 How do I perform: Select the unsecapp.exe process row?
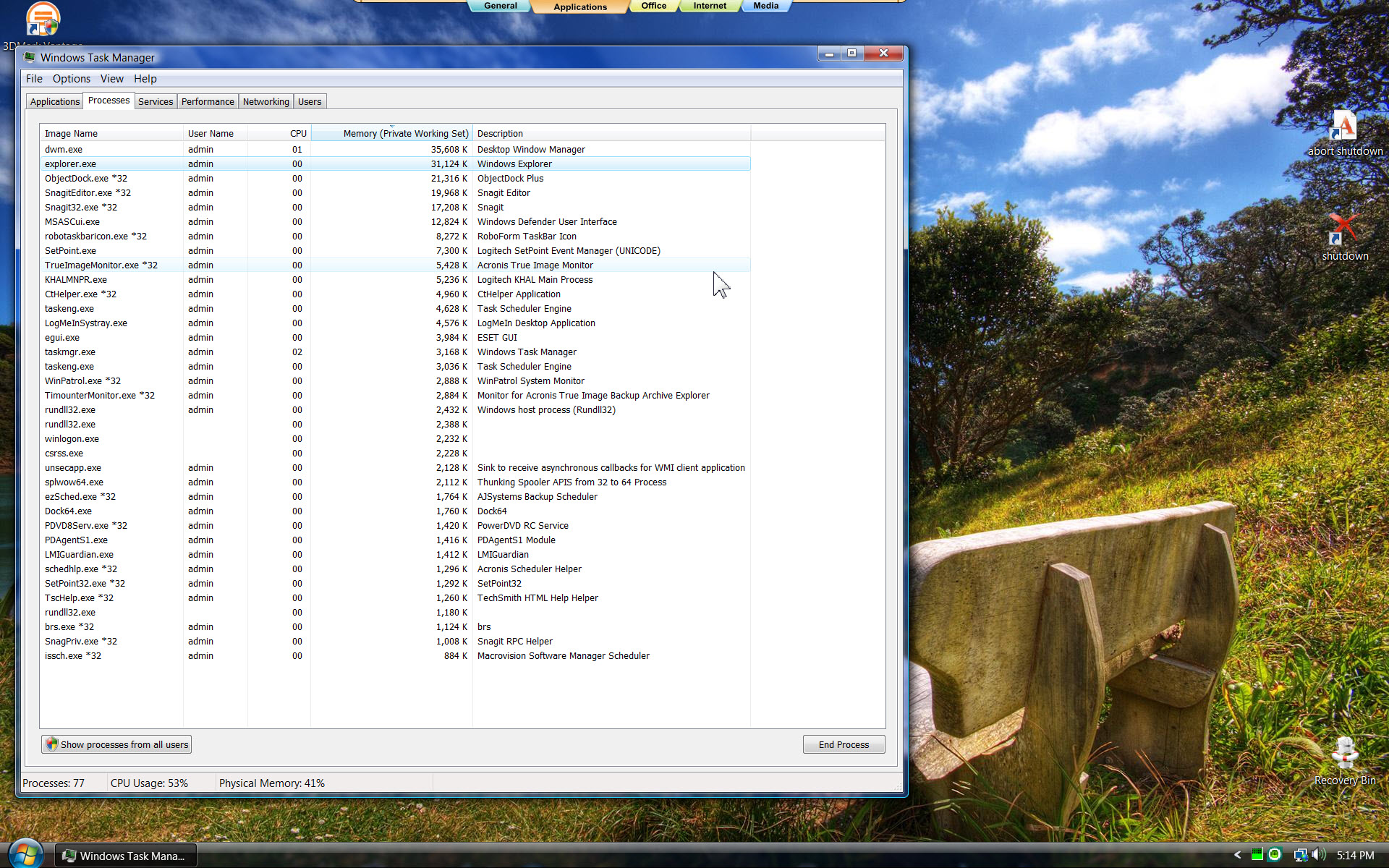click(396, 468)
